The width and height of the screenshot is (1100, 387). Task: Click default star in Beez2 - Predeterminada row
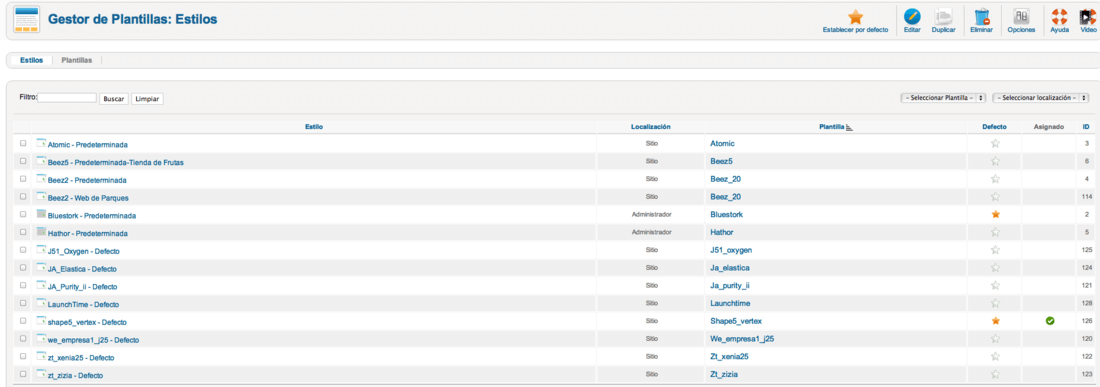(x=995, y=179)
